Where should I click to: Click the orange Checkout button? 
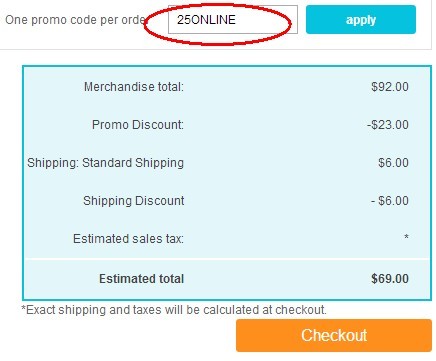334,335
